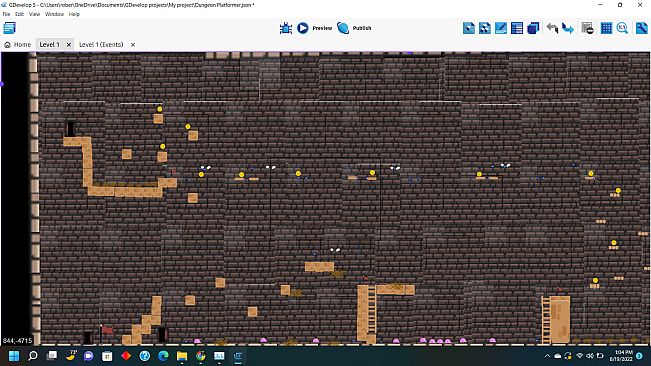Close the Level 1 (Events) tab
Viewport: 651px width, 366px height.
(x=133, y=44)
